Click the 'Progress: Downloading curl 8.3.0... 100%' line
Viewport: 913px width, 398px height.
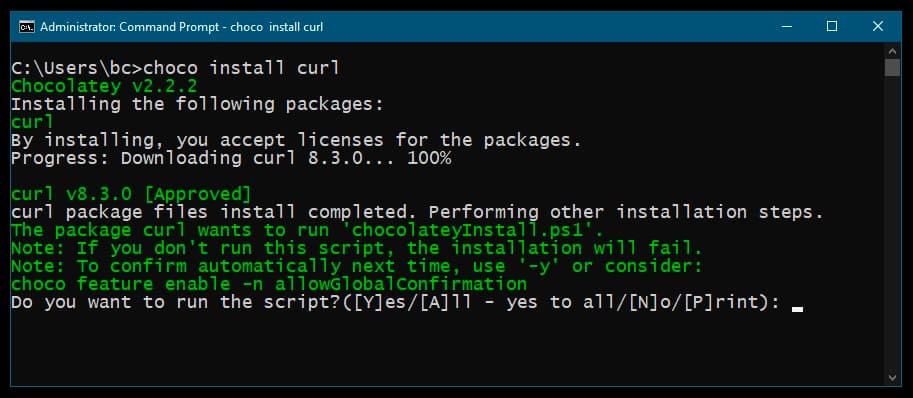point(231,158)
